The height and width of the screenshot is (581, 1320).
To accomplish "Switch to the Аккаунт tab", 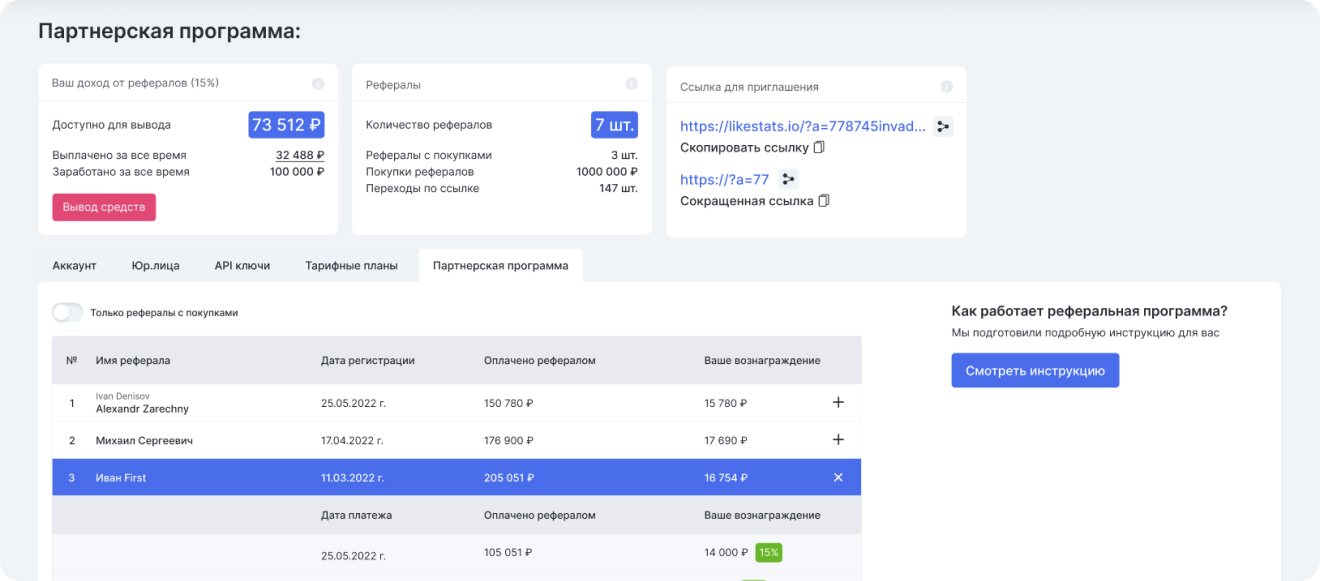I will (x=74, y=266).
